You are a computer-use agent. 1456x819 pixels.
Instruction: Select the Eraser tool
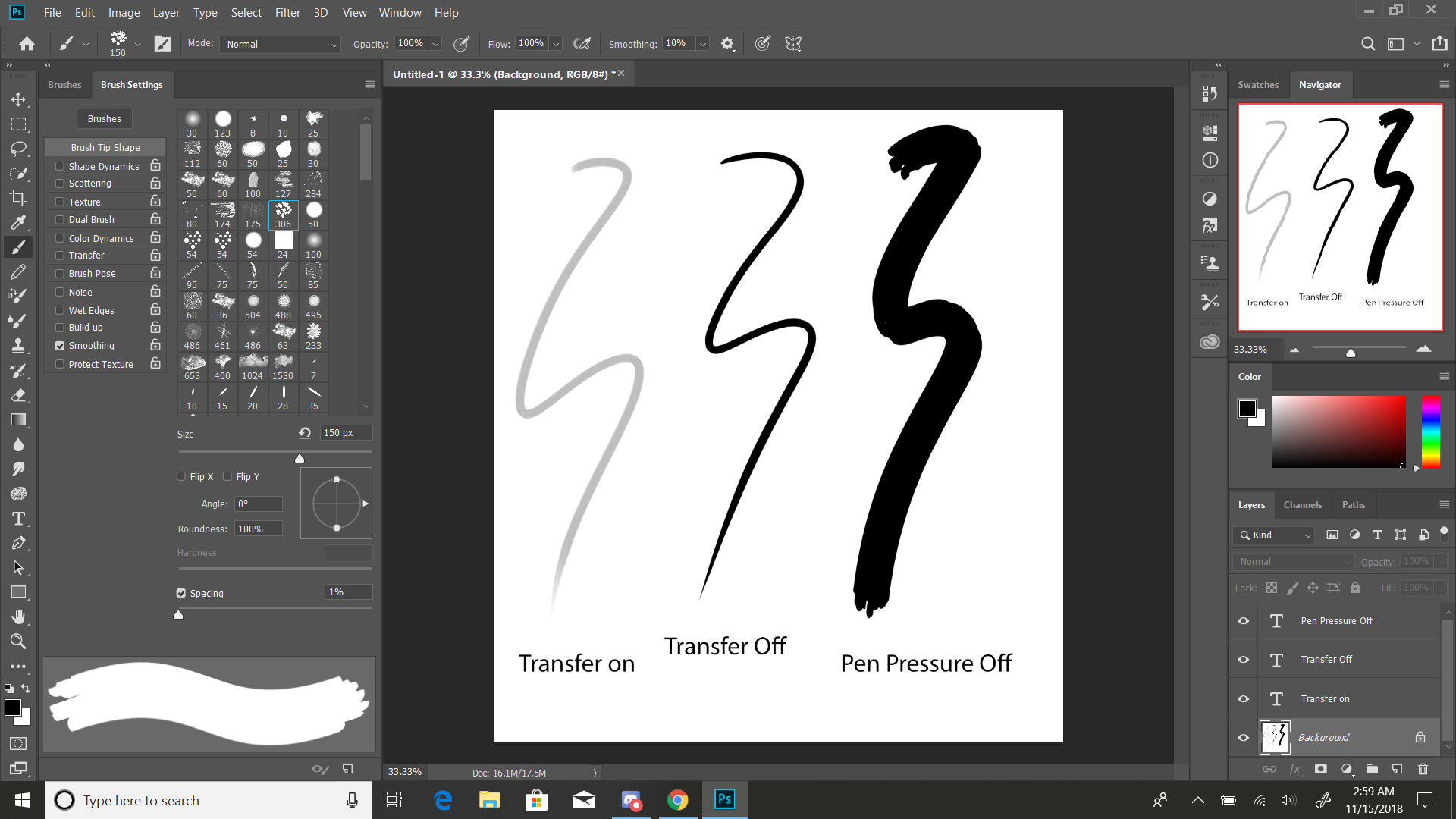click(x=18, y=395)
